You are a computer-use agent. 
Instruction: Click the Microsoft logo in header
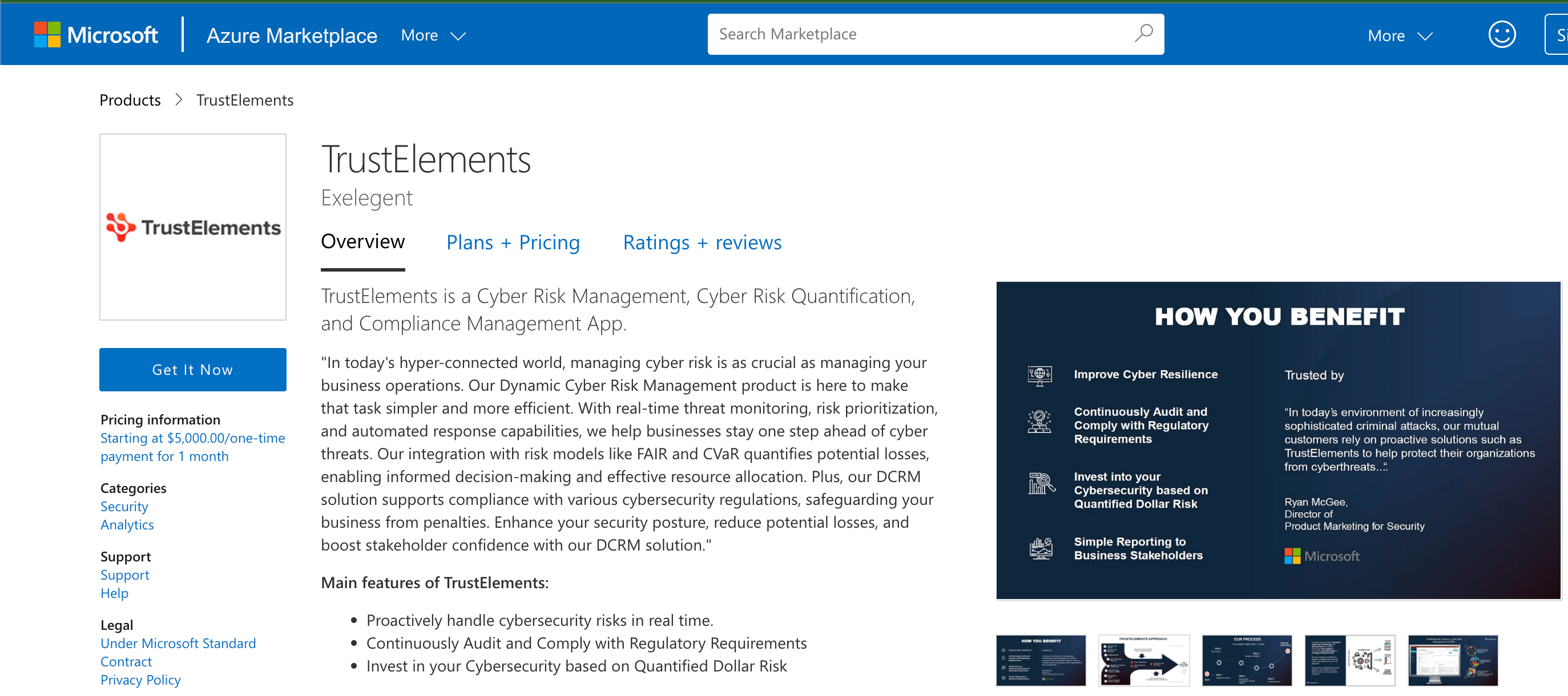(x=95, y=35)
